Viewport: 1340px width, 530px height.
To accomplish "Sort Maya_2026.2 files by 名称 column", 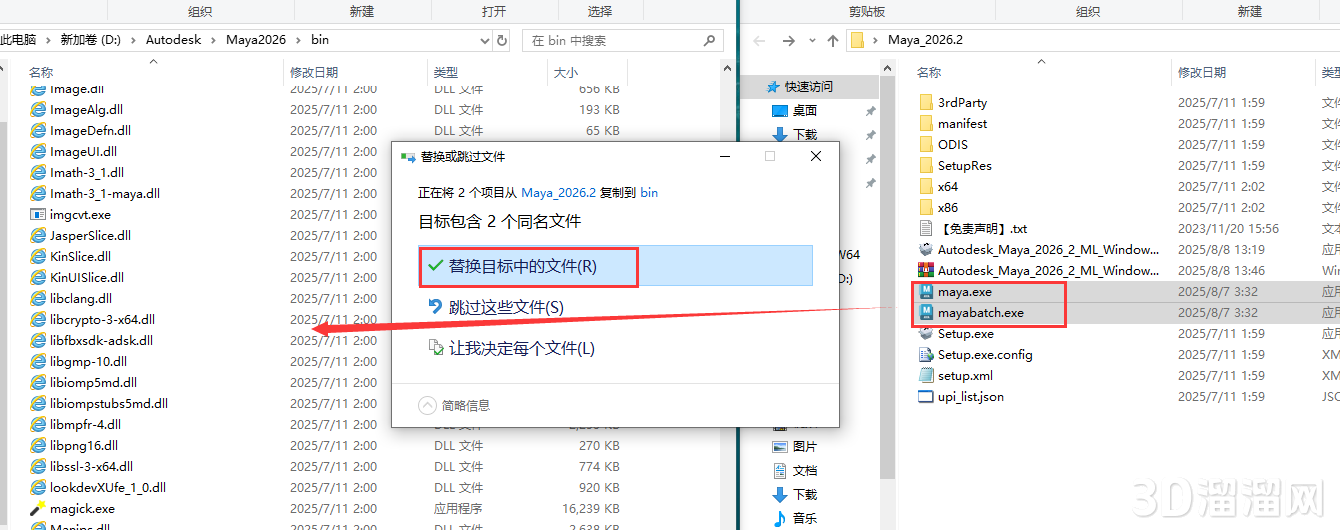I will coord(929,73).
